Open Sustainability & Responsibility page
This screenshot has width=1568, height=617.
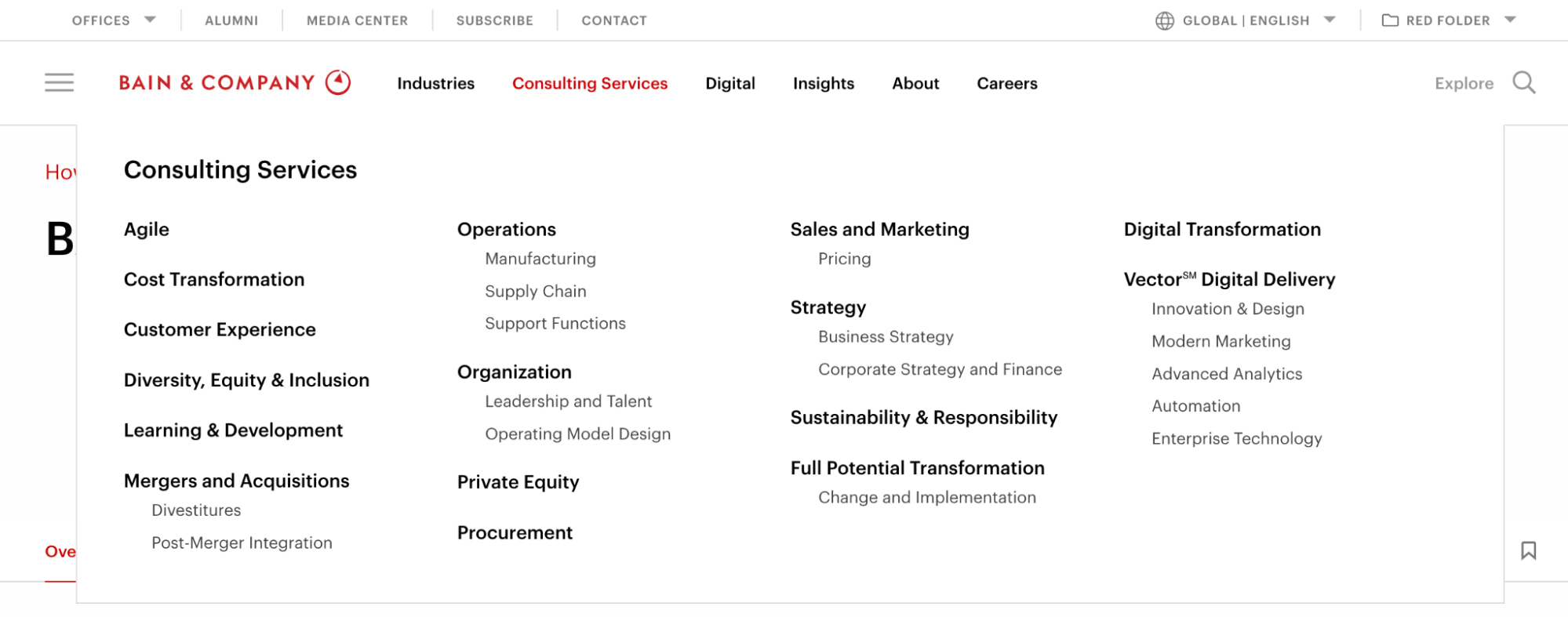[x=922, y=417]
